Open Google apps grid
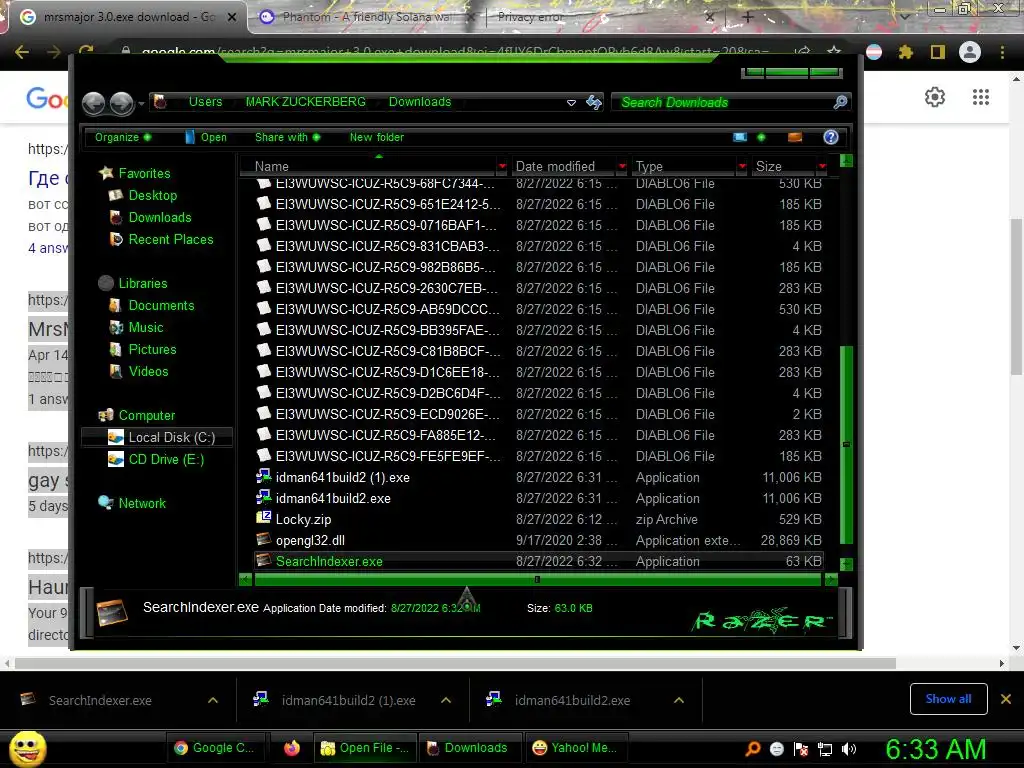This screenshot has height=768, width=1024. click(x=981, y=97)
